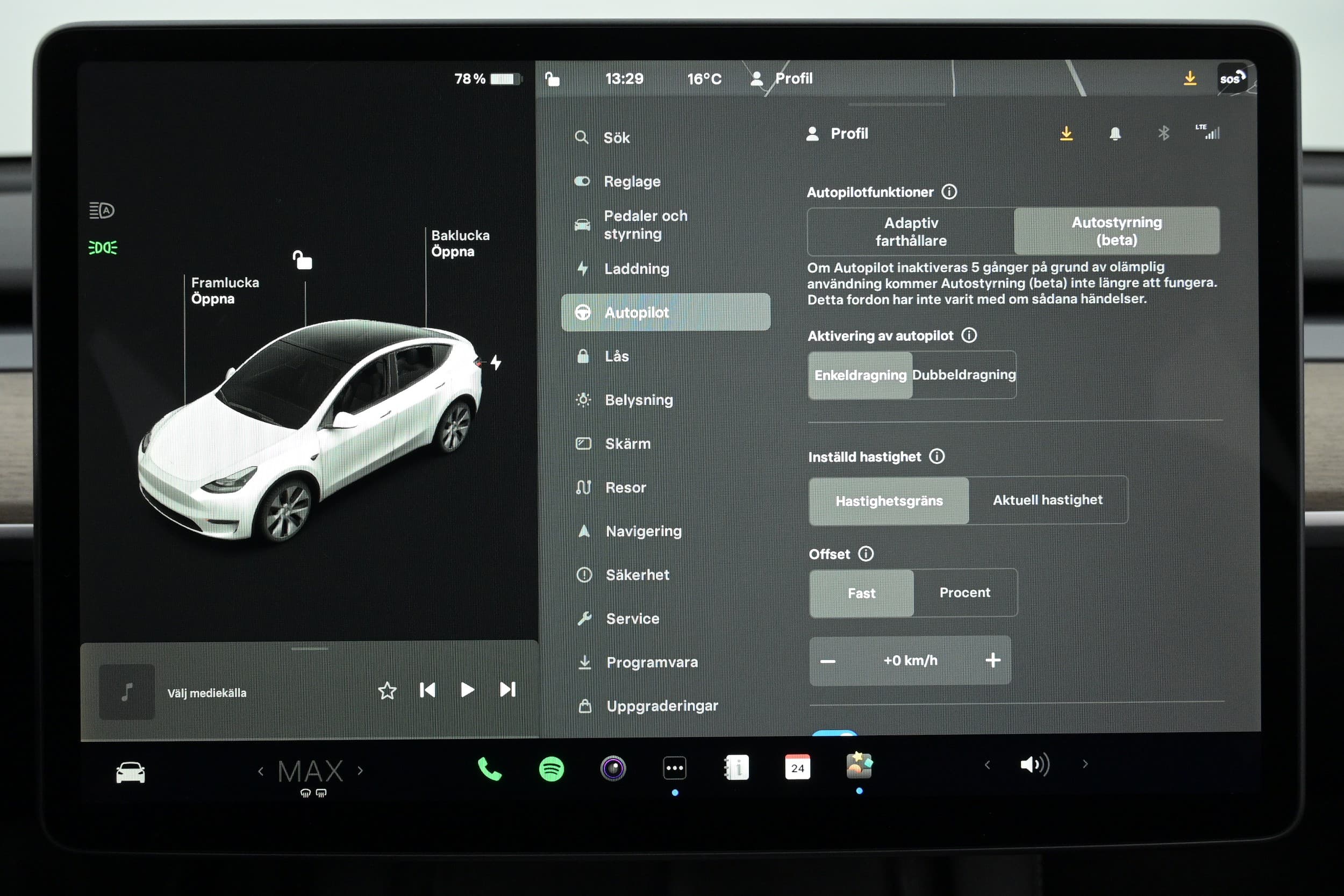Open the Framlucka Öppna frunk button
This screenshot has height=896, width=1344.
(x=225, y=291)
